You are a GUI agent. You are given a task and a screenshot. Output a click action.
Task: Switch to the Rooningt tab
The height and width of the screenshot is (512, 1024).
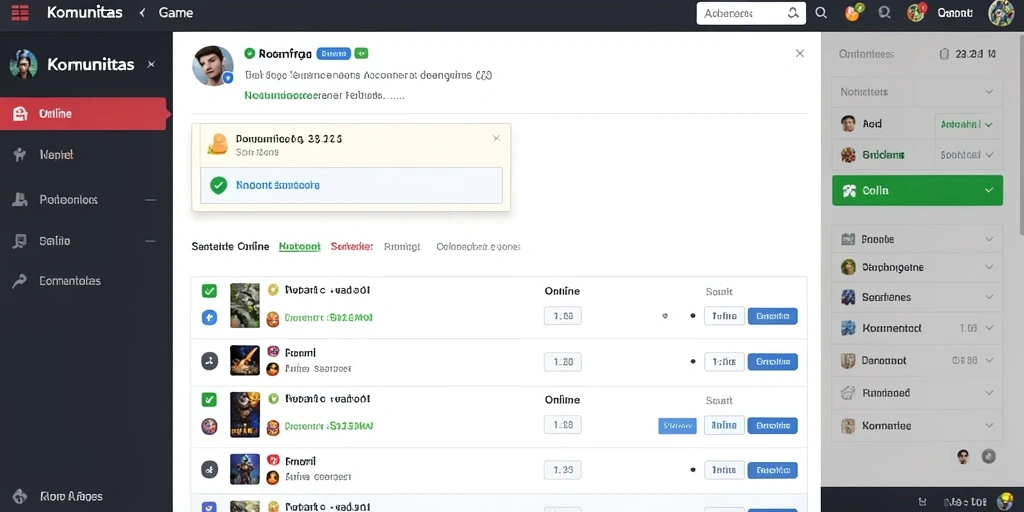[402, 247]
